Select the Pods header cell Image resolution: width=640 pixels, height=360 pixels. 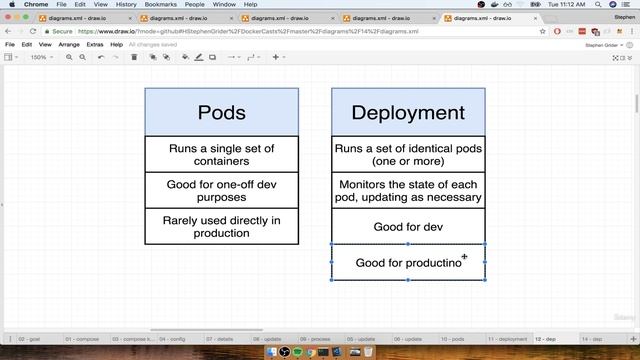click(x=222, y=112)
